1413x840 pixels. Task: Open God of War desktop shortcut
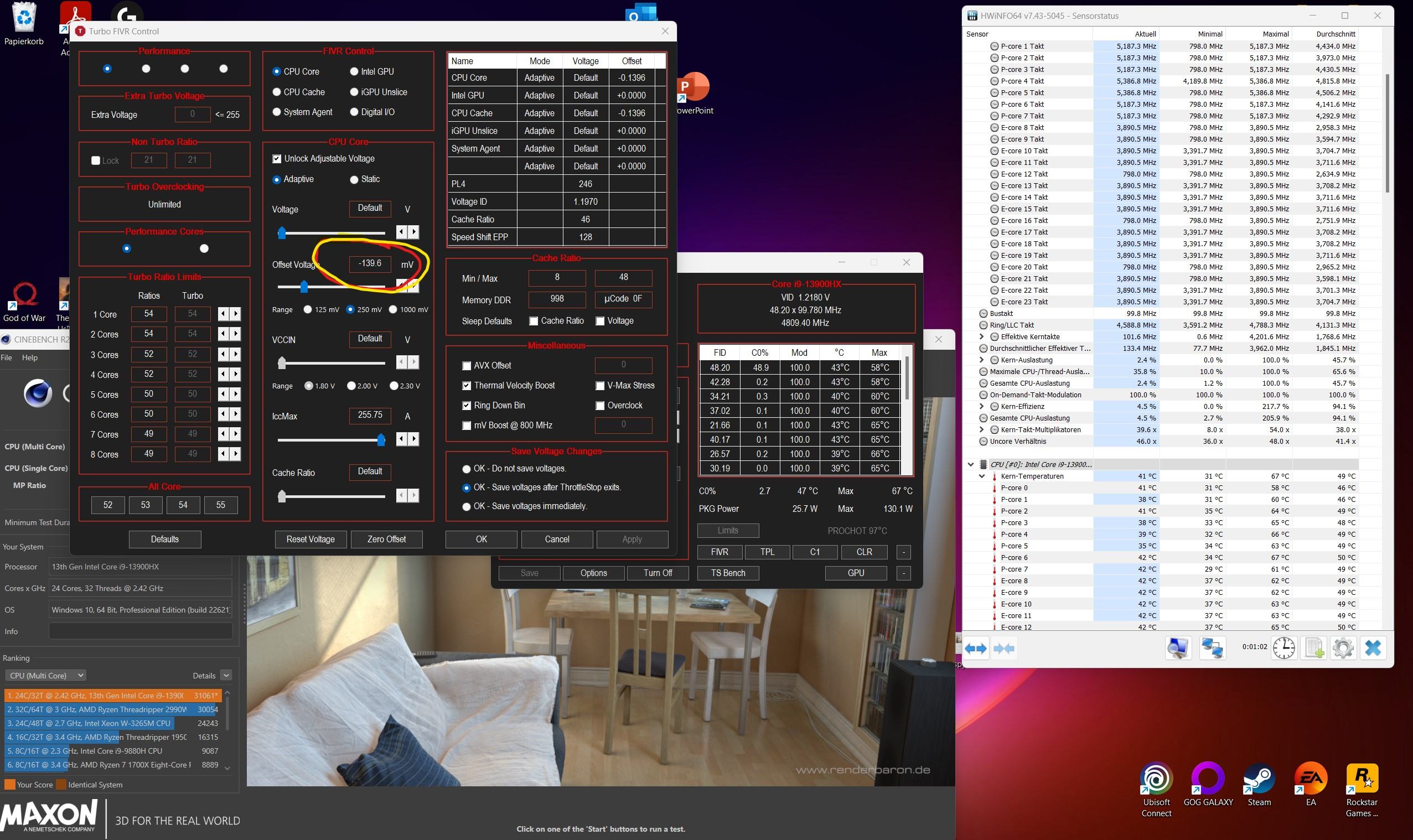pos(24,302)
